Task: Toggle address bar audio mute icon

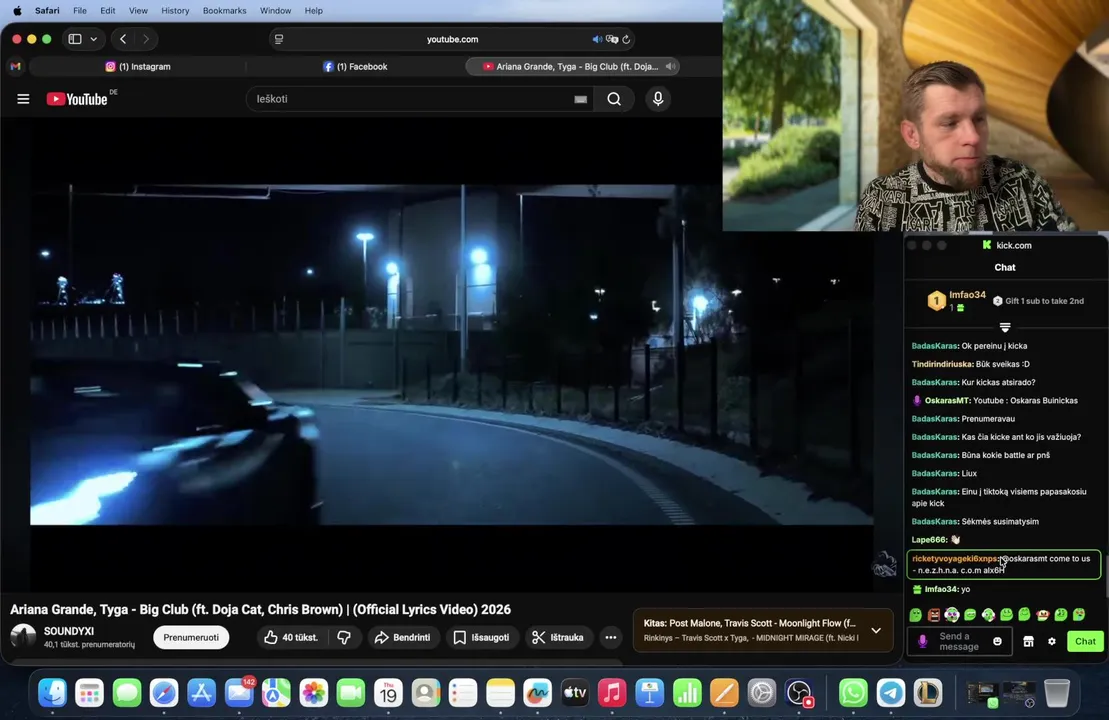Action: 597,40
